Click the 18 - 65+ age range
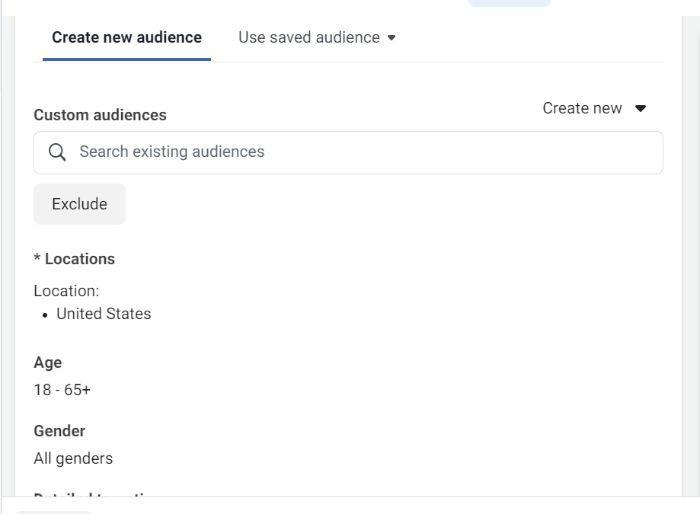The width and height of the screenshot is (700, 514). click(61, 390)
